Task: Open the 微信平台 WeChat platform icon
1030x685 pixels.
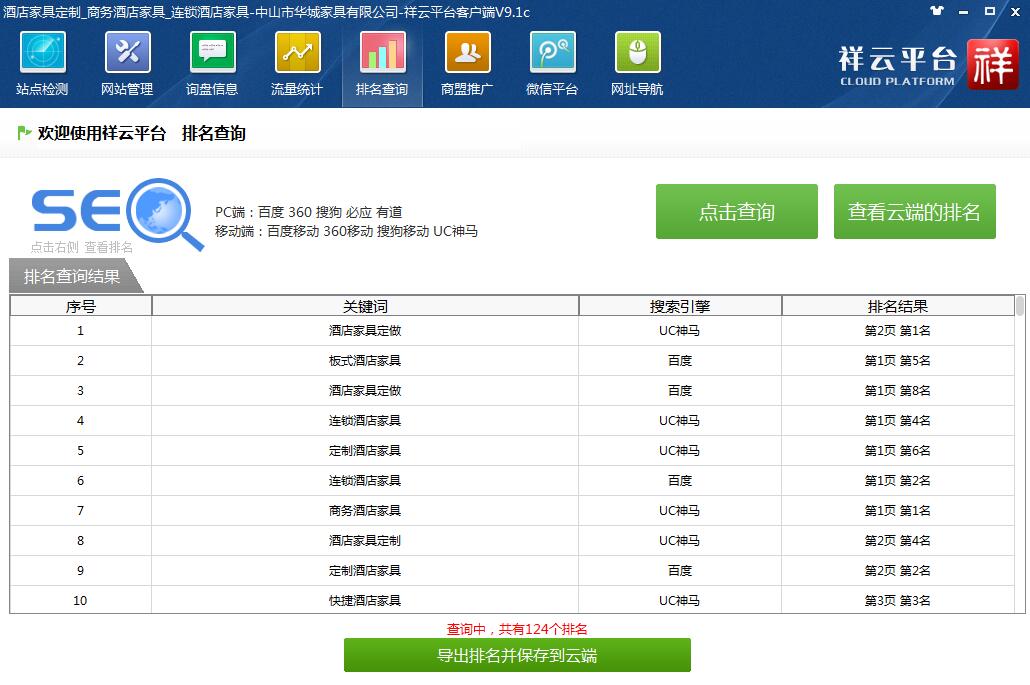Action: (552, 64)
